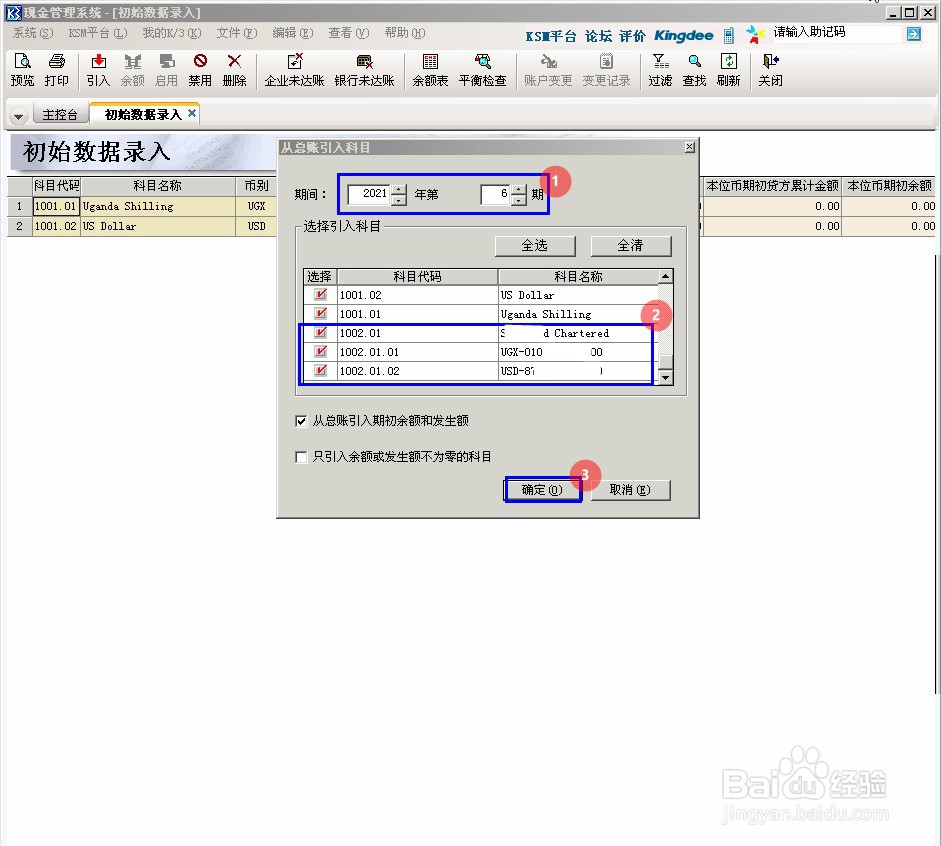Select cell 1001.01 in main table
941x846 pixels.
click(56, 206)
